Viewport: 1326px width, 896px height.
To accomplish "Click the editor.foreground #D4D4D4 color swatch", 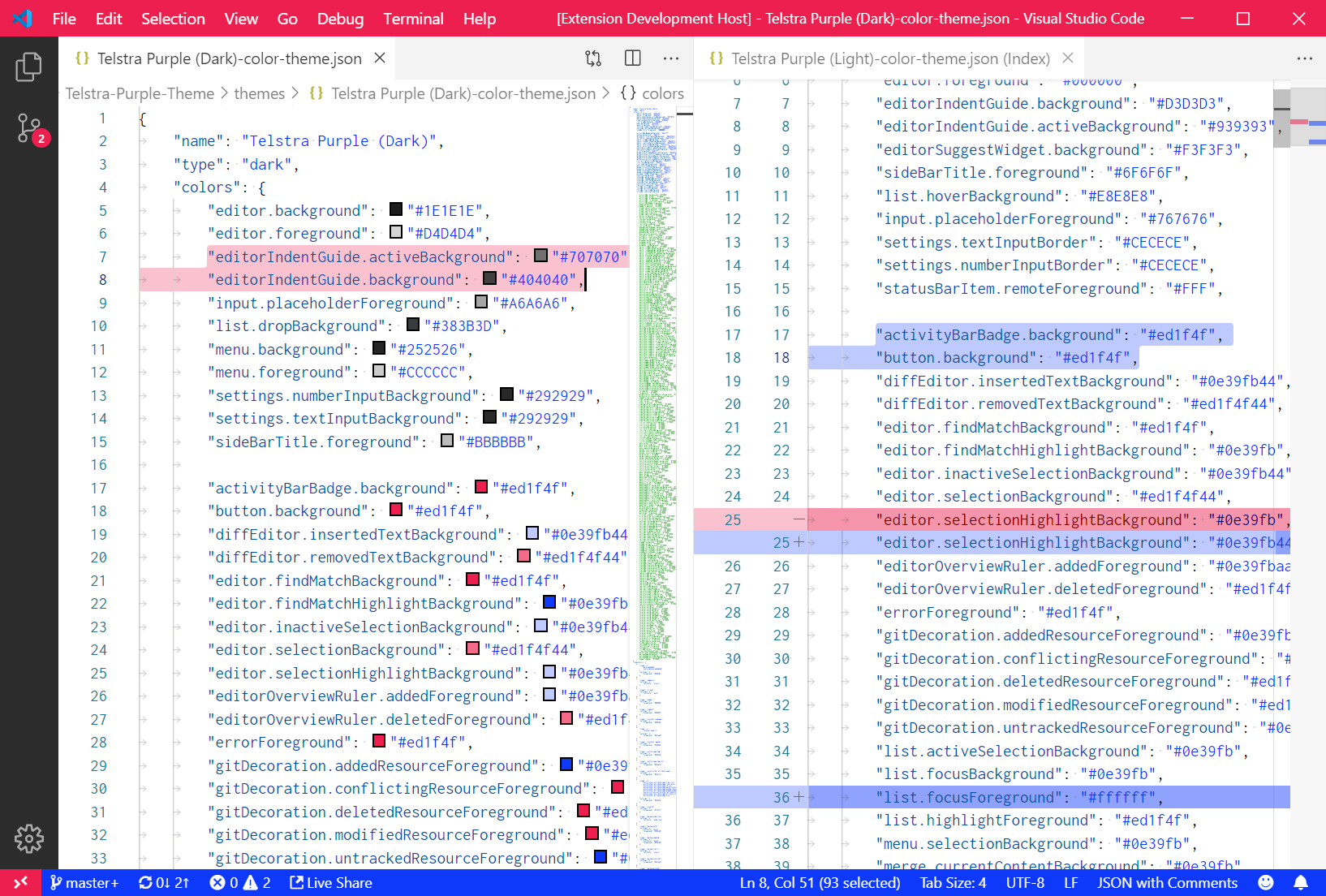I will pyautogui.click(x=396, y=232).
